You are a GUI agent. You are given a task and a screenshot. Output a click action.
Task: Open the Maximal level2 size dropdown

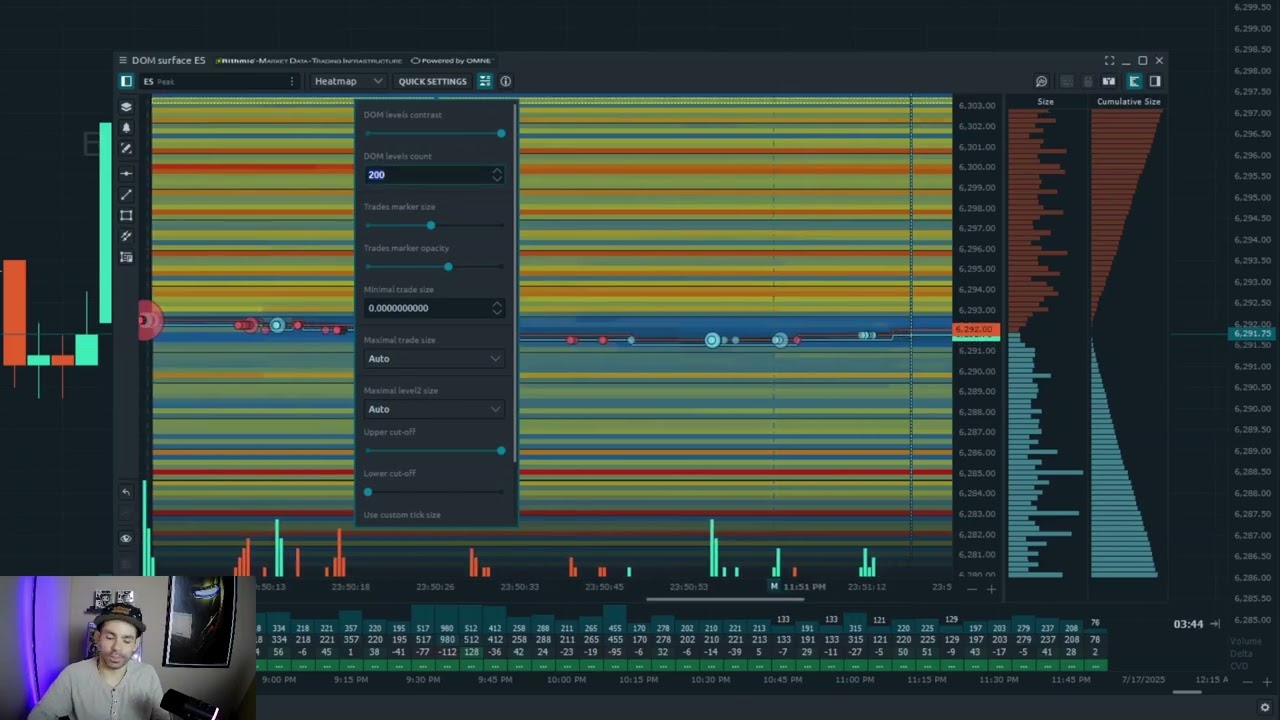point(434,409)
